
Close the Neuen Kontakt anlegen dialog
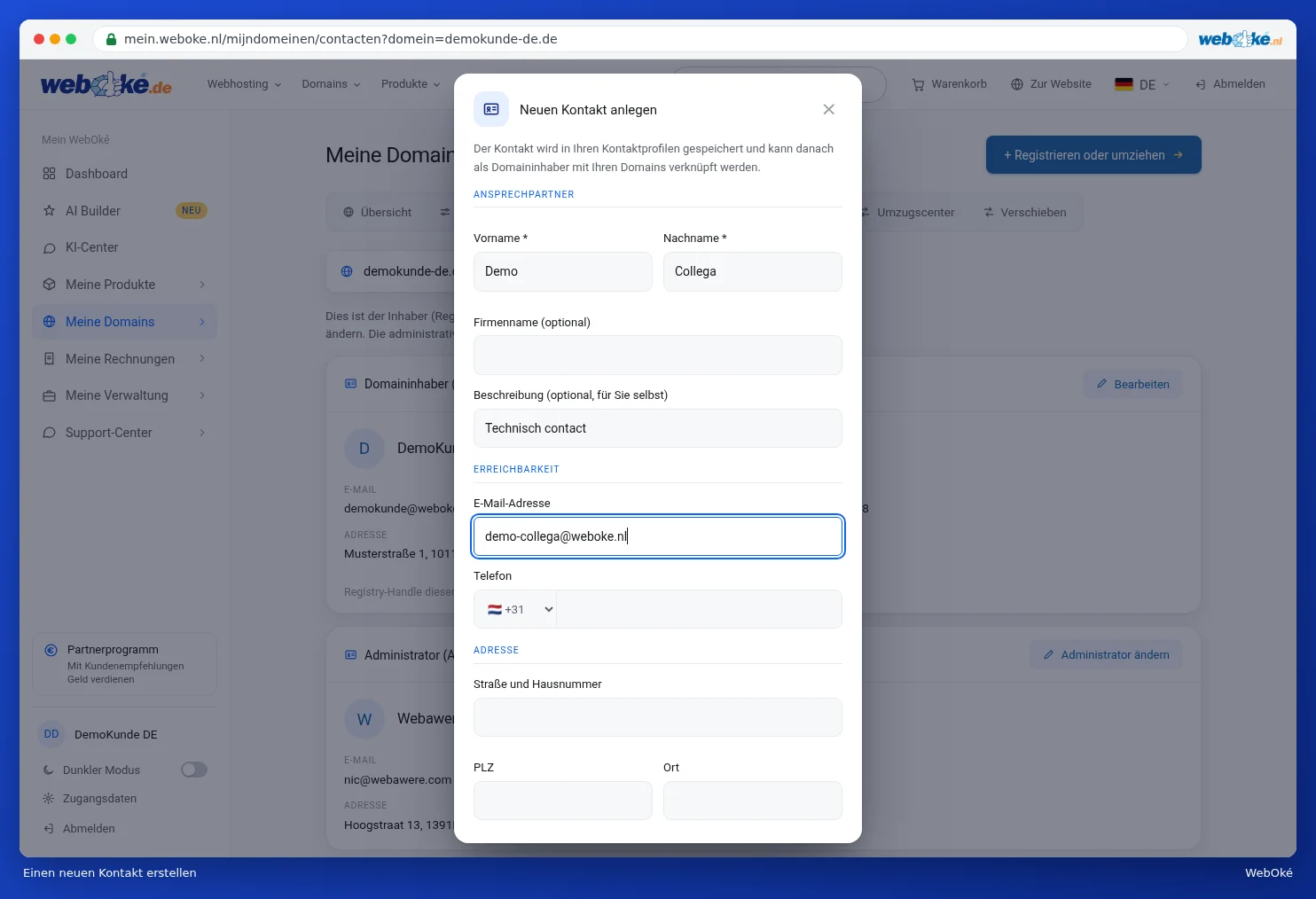click(828, 109)
